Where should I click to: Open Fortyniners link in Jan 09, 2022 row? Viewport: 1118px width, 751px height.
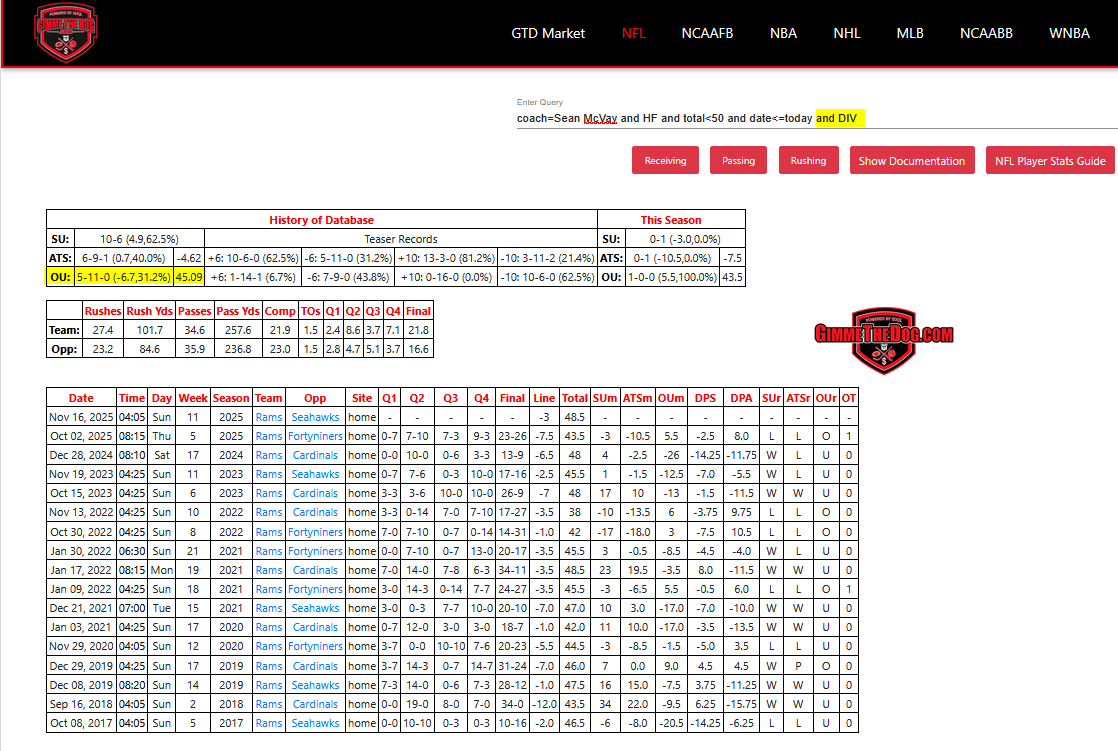click(x=315, y=589)
